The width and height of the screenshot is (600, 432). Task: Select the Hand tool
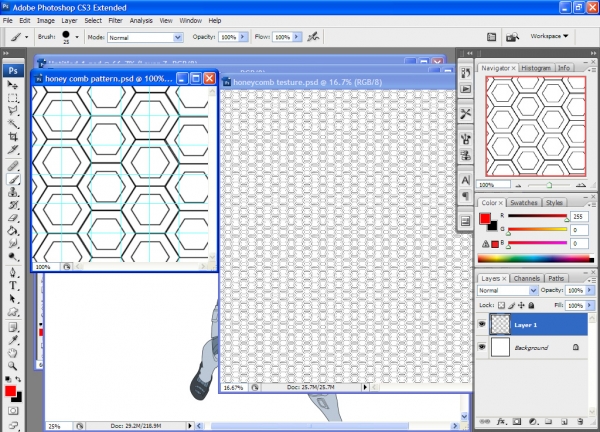pyautogui.click(x=13, y=353)
